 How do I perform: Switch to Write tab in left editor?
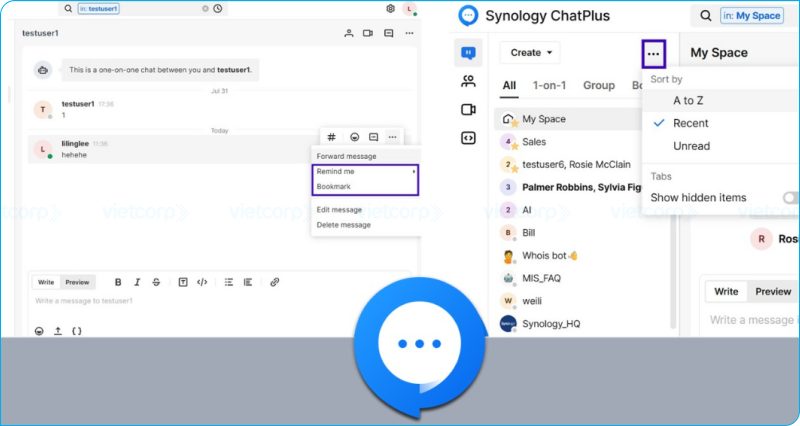tap(46, 282)
